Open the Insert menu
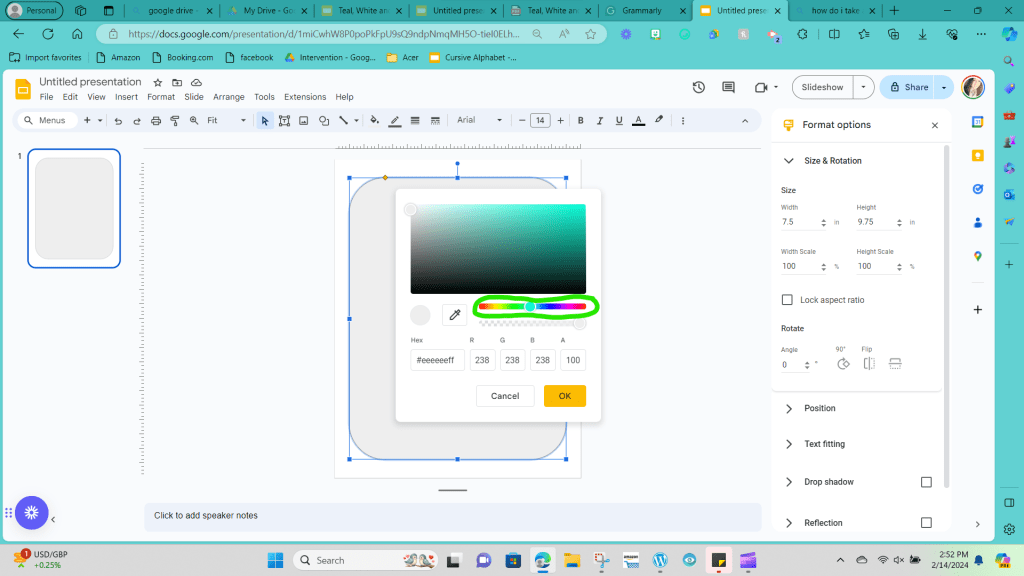This screenshot has height=576, width=1024. click(x=126, y=97)
